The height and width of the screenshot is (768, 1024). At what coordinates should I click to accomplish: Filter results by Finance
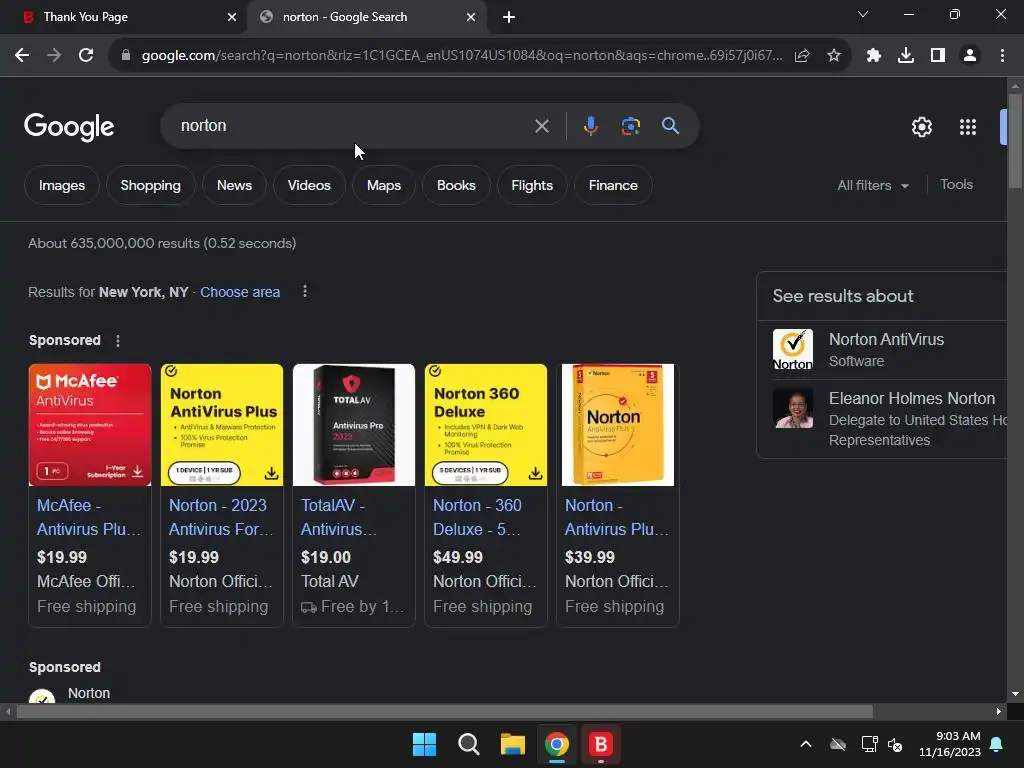613,185
